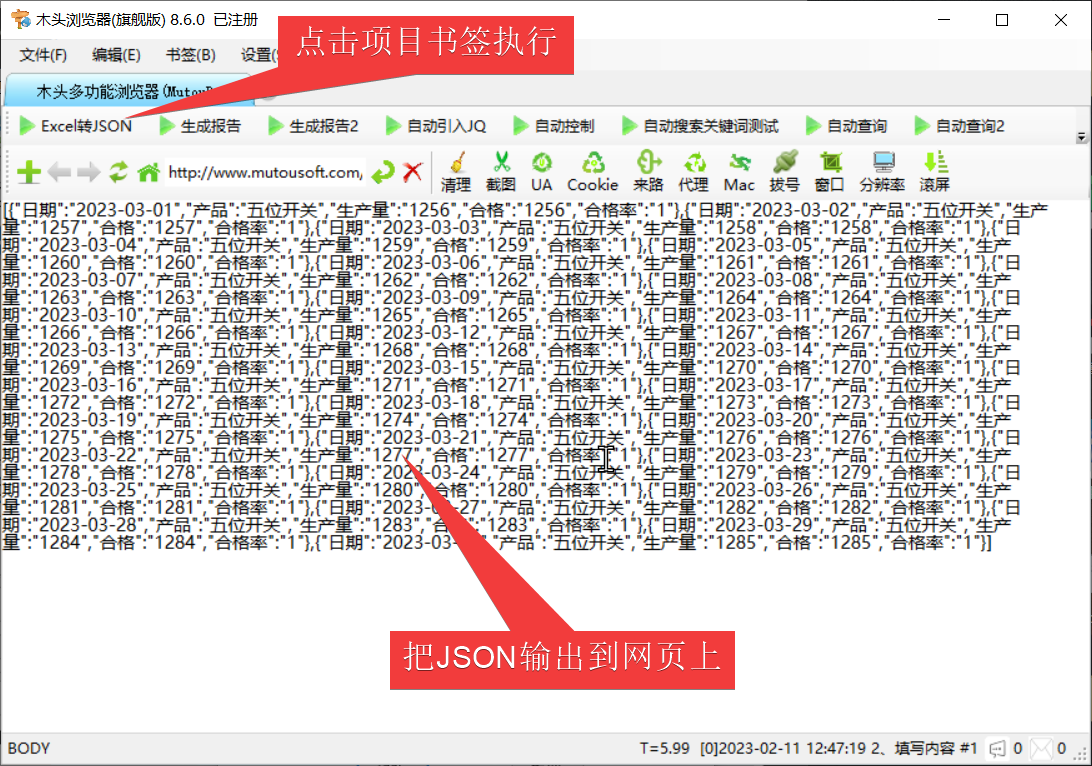
Task: Run the 自动查询2 bookmark
Action: click(x=960, y=126)
